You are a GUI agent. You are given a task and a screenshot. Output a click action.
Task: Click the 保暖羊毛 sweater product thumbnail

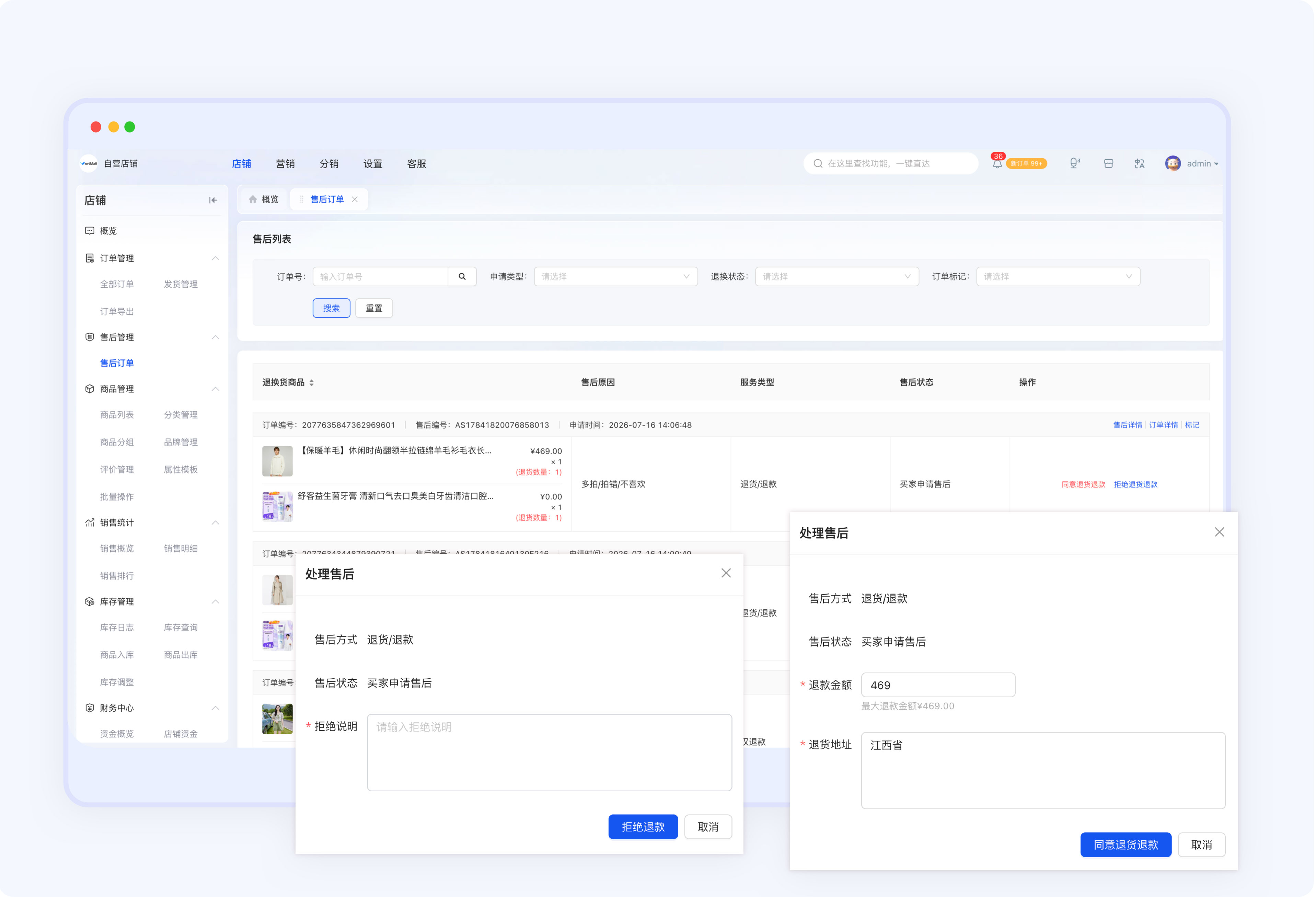click(277, 461)
